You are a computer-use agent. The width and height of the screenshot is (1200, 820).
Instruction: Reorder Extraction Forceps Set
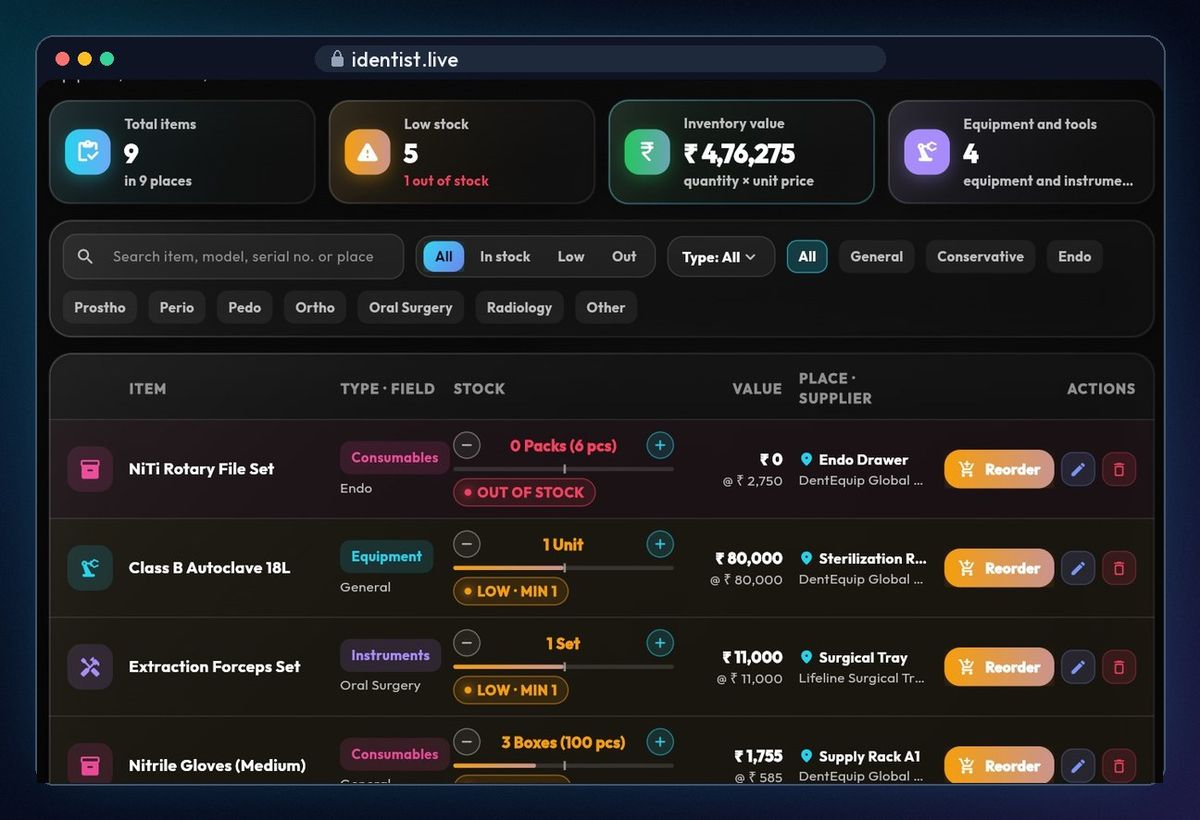click(999, 667)
